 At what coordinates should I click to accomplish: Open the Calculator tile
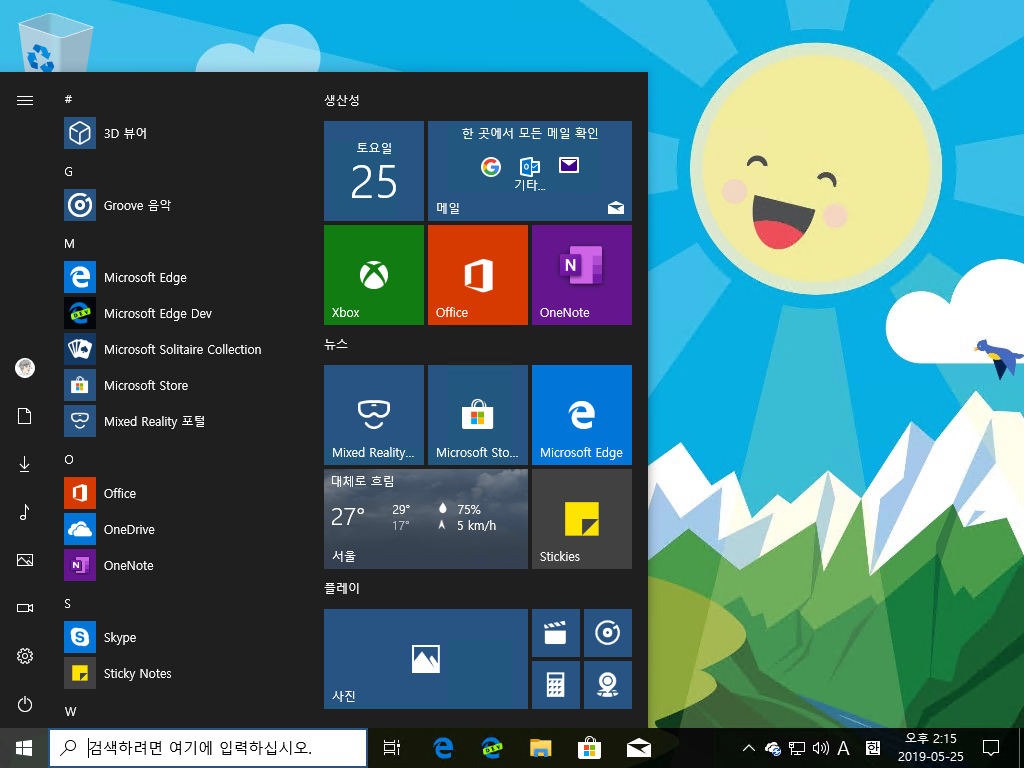pyautogui.click(x=556, y=685)
